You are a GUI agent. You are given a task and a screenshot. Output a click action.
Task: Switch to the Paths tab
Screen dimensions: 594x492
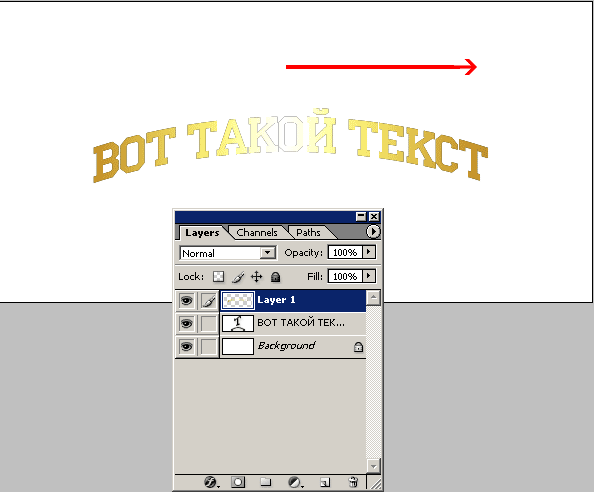308,232
